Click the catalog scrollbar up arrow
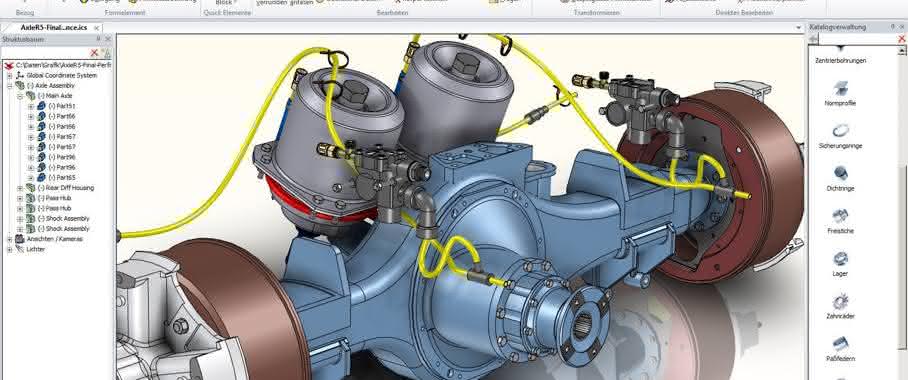The width and height of the screenshot is (908, 380). (x=903, y=50)
